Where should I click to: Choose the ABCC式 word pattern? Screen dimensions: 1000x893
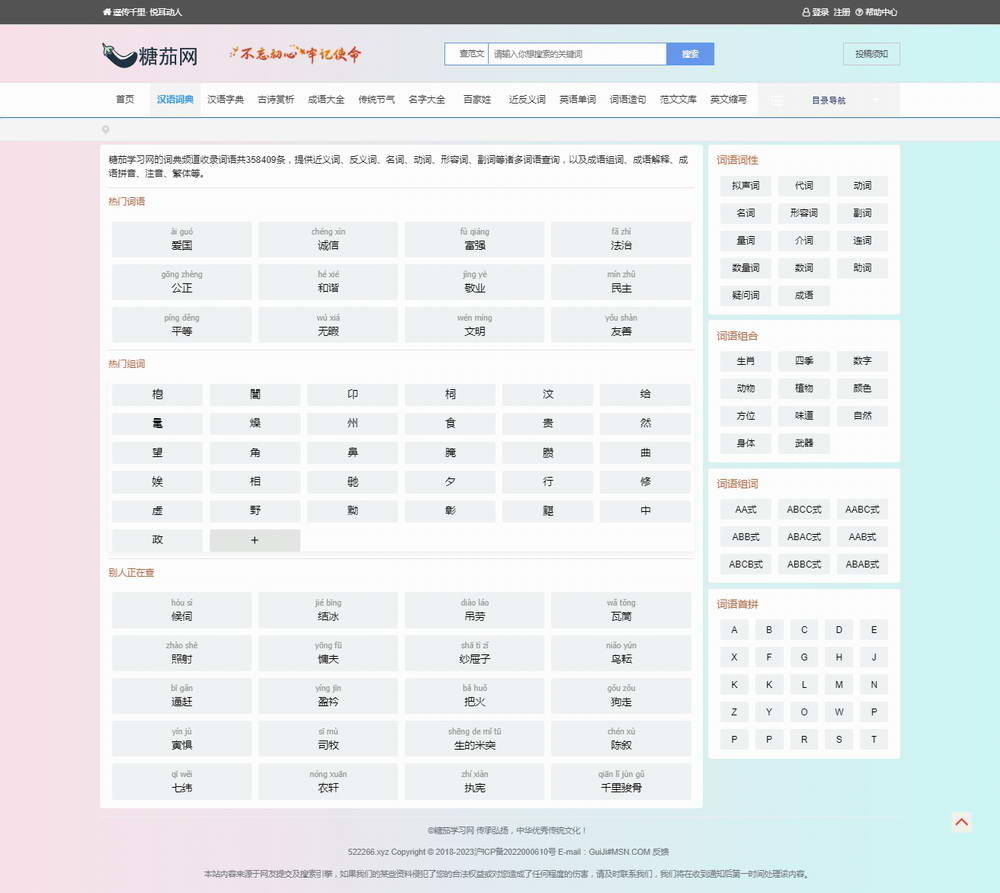point(803,510)
